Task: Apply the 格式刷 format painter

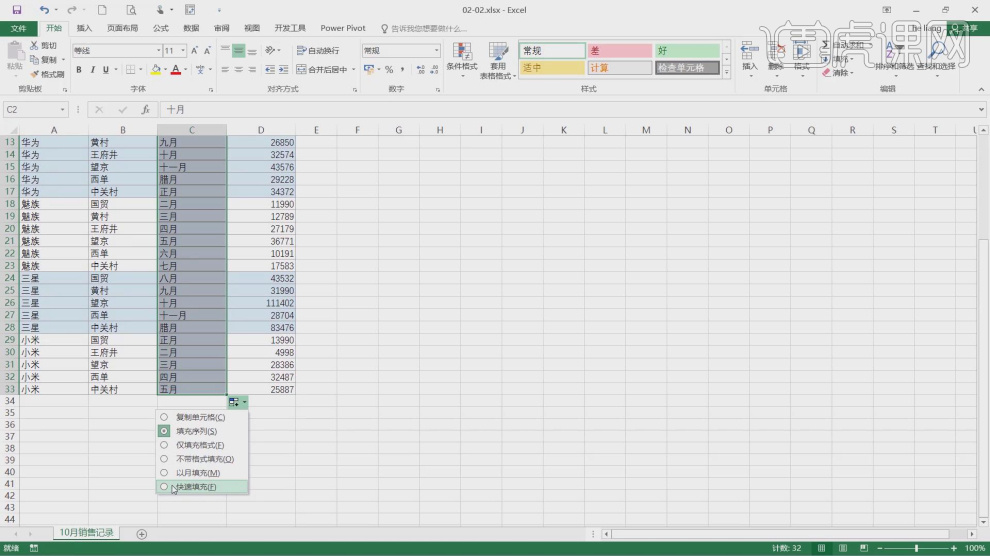Action: pos(47,74)
